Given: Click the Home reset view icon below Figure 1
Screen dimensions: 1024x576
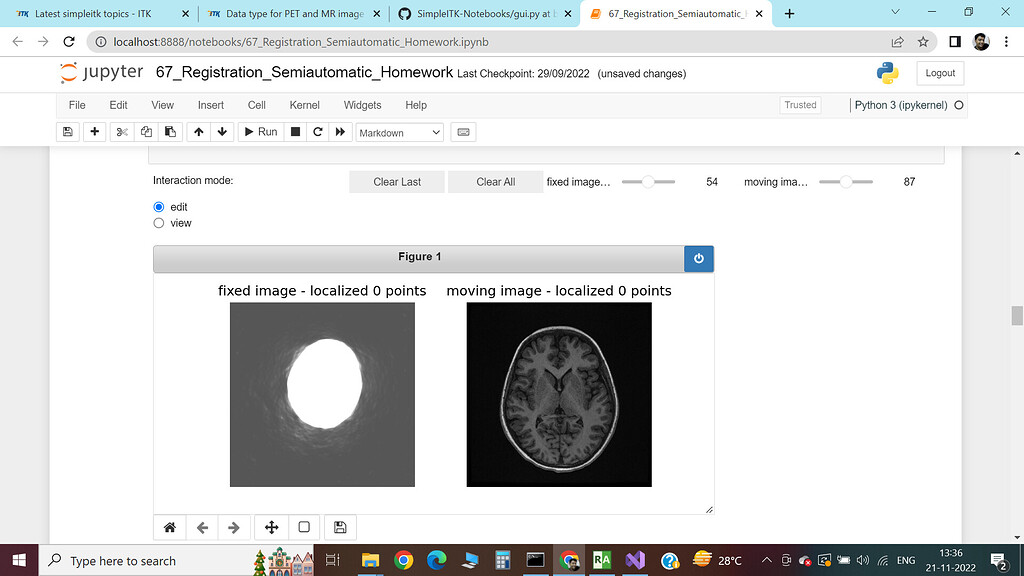Looking at the screenshot, I should click(x=169, y=527).
